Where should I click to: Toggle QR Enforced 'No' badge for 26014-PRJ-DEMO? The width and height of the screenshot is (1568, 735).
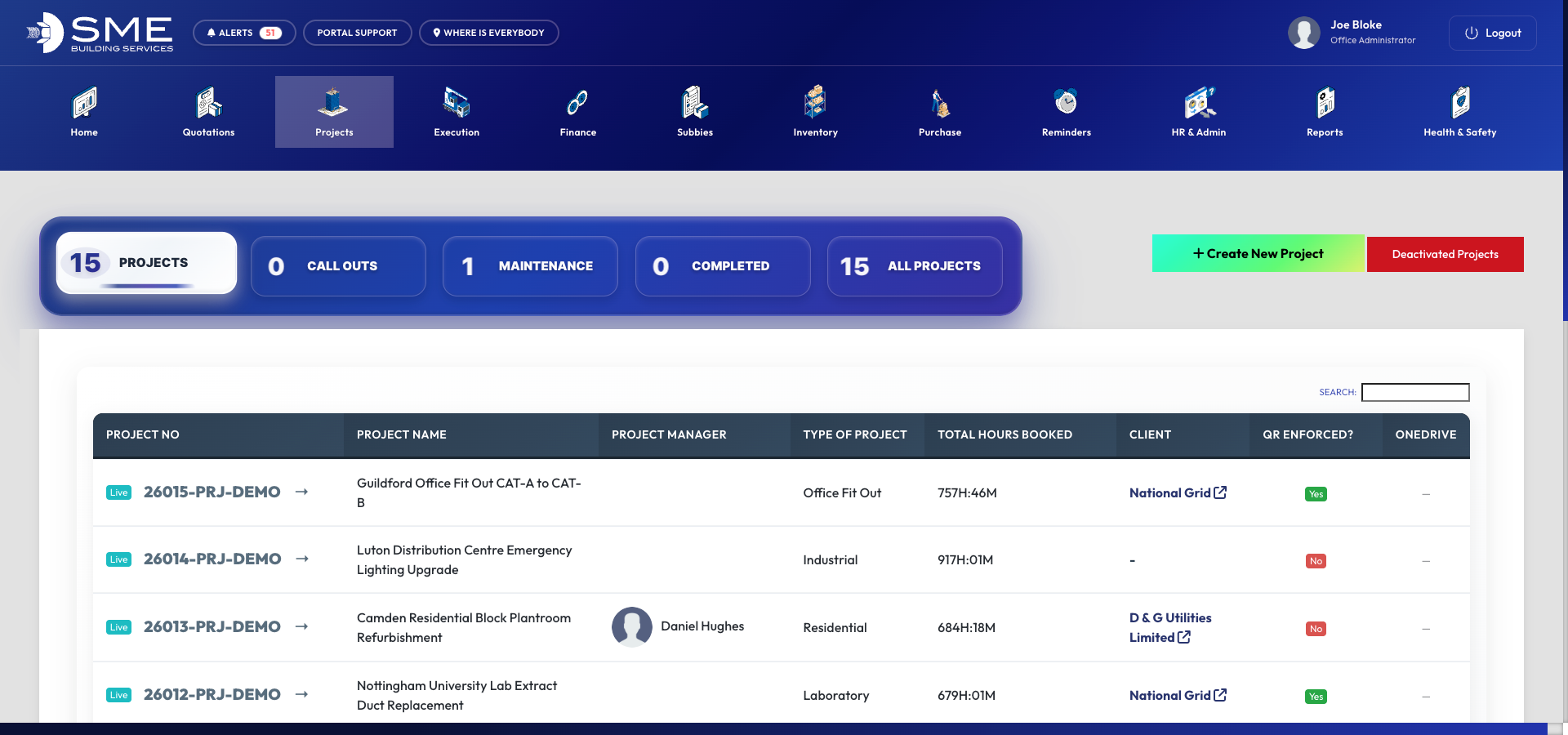1316,561
